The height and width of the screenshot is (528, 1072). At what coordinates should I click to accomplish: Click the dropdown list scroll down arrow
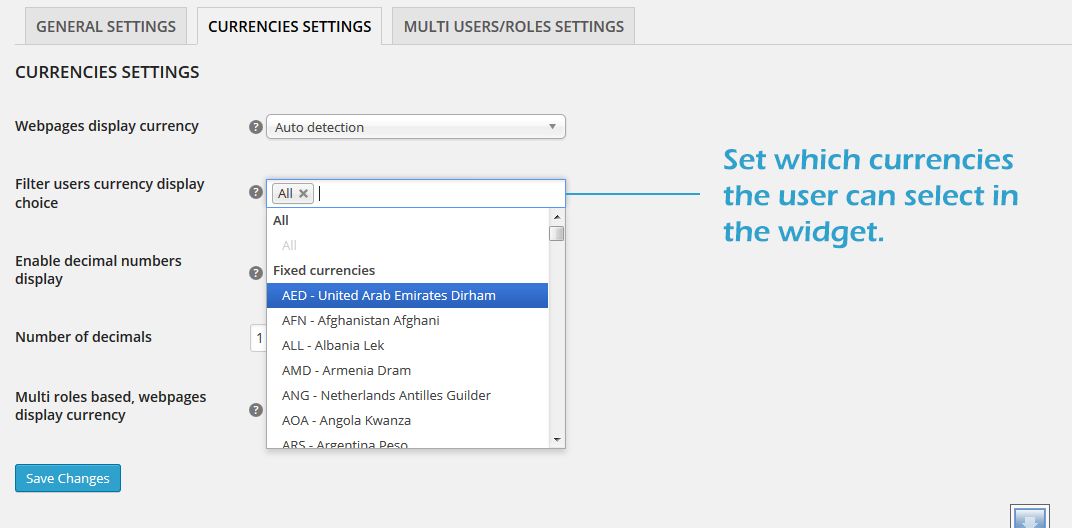[557, 439]
